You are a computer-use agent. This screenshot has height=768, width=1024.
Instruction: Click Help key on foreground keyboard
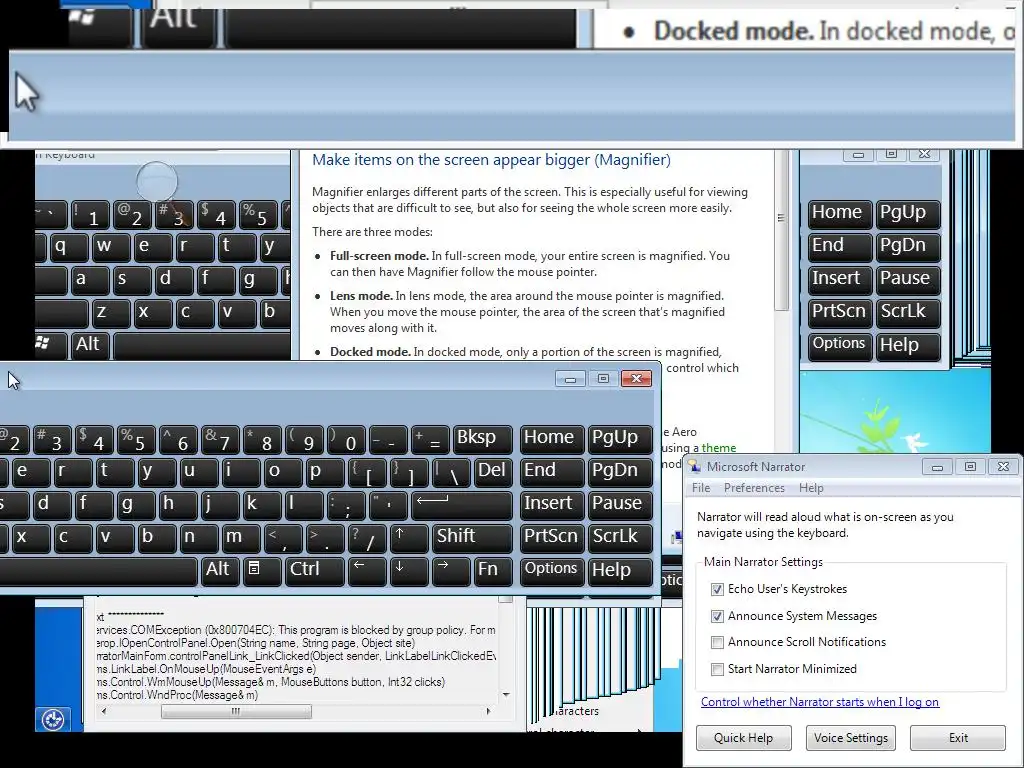pyautogui.click(x=619, y=570)
